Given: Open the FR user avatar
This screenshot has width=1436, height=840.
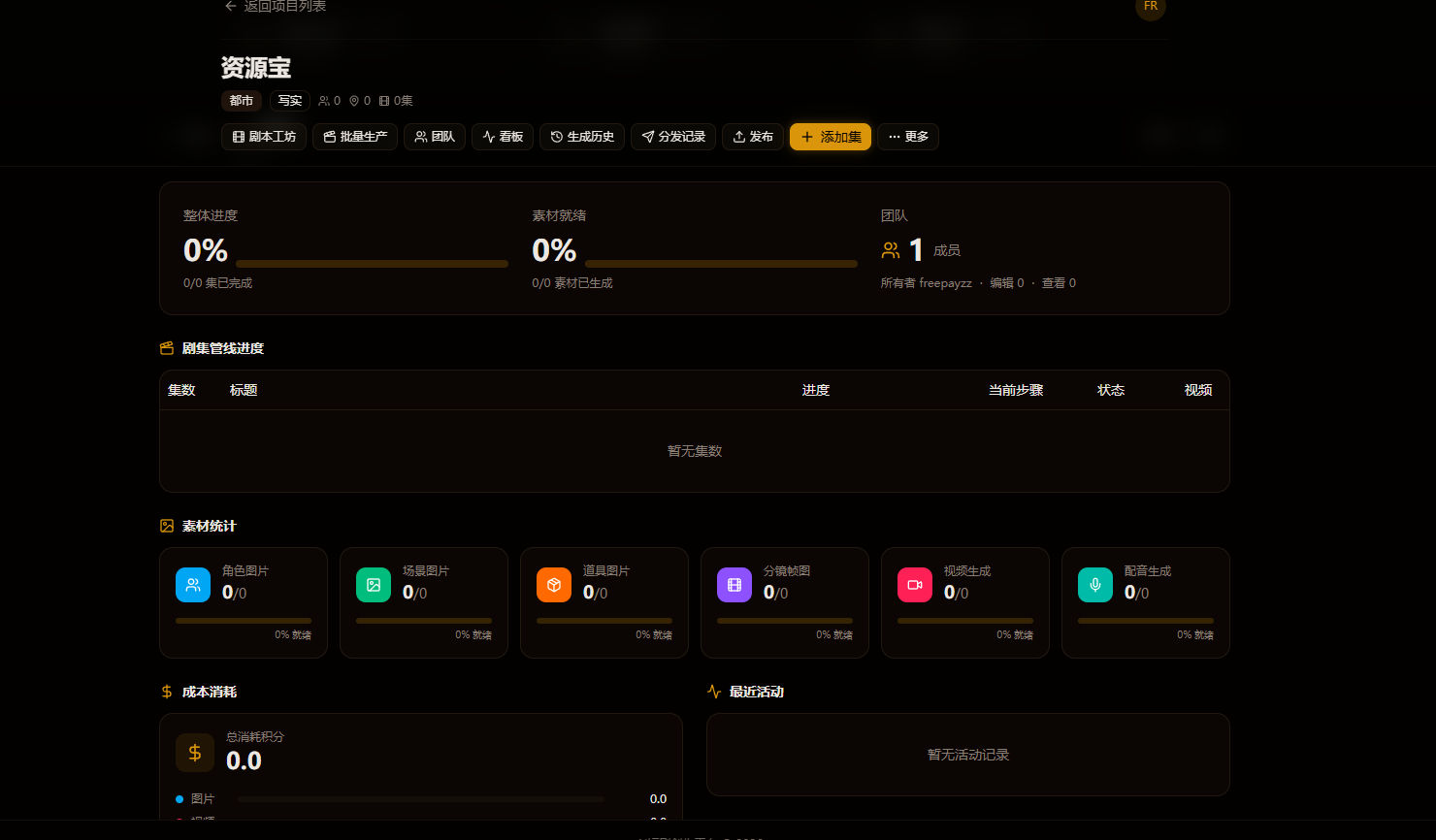Looking at the screenshot, I should tap(1151, 6).
